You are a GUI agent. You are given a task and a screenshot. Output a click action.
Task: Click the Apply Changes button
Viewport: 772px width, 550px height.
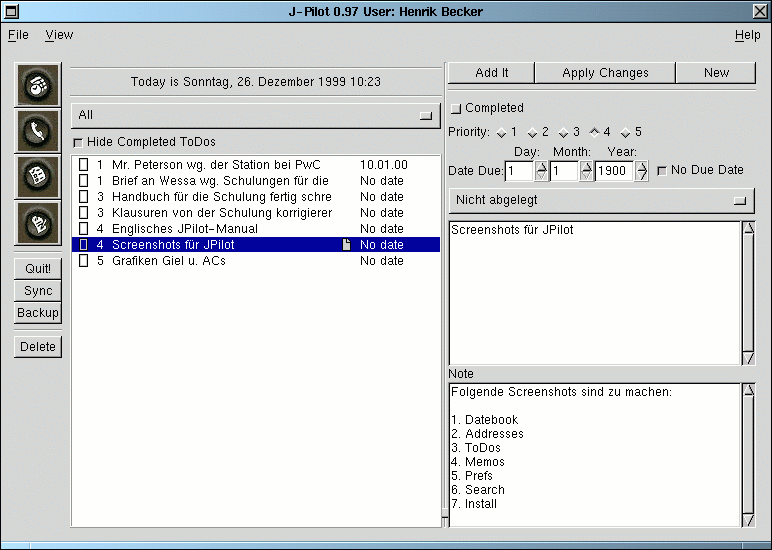605,73
